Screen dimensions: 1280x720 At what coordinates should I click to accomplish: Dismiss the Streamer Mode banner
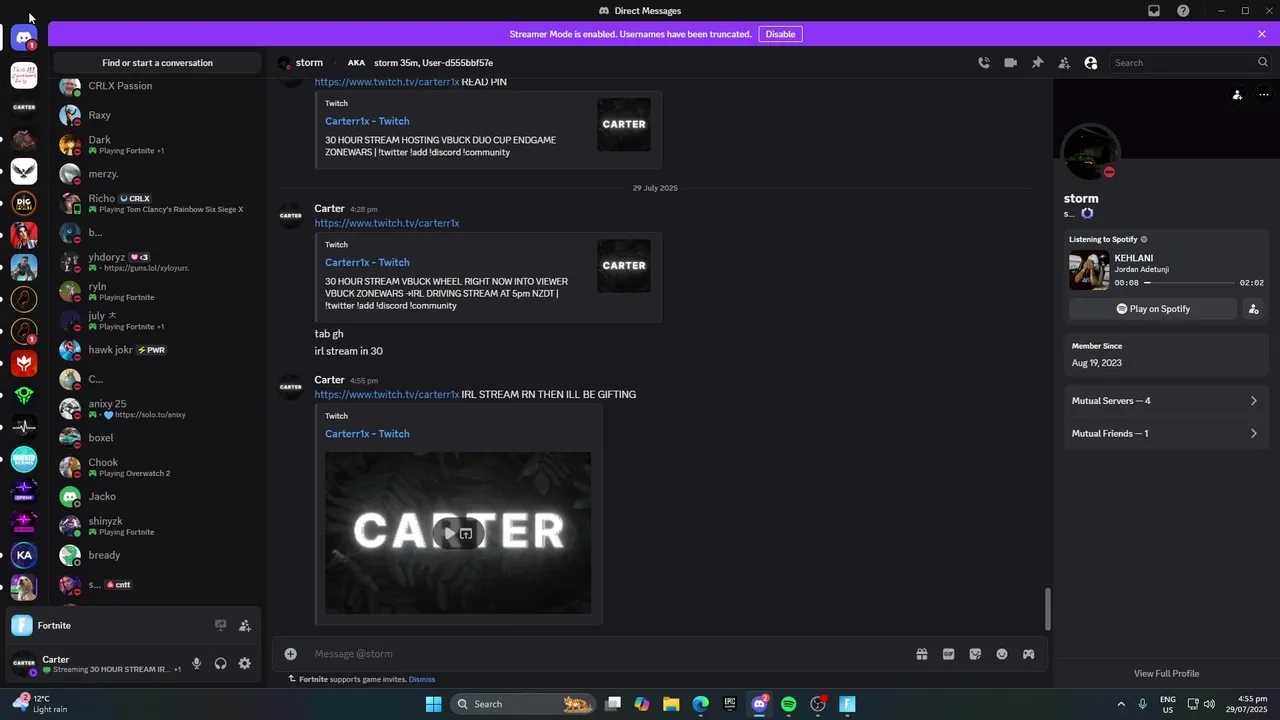pyautogui.click(x=1262, y=34)
